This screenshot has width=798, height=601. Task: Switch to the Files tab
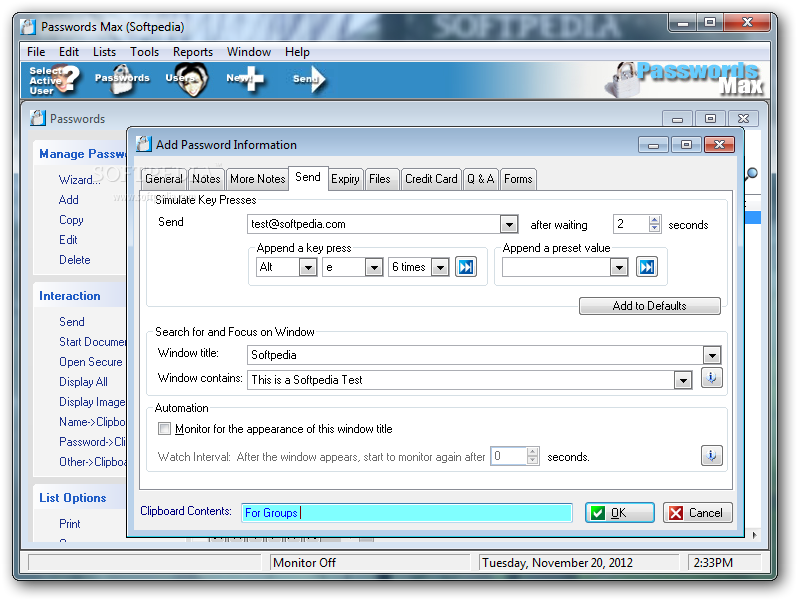point(380,179)
